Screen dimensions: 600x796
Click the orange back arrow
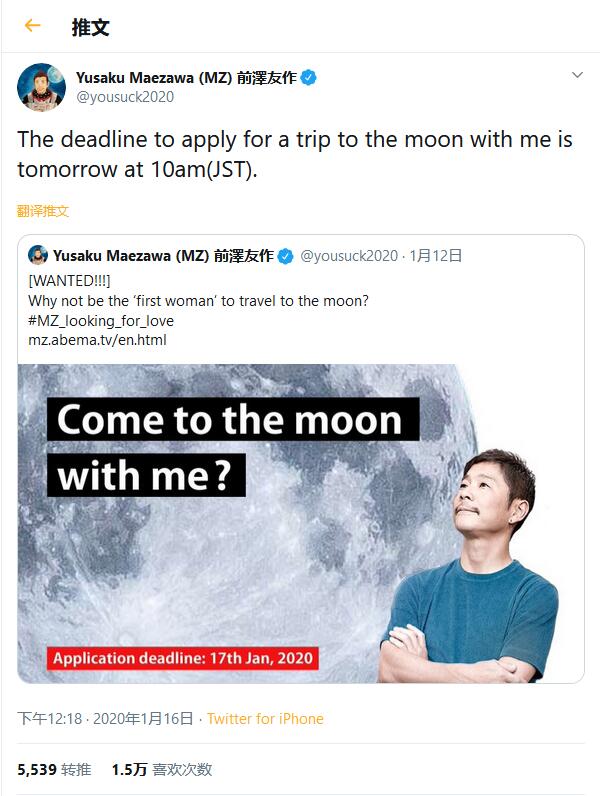[33, 26]
